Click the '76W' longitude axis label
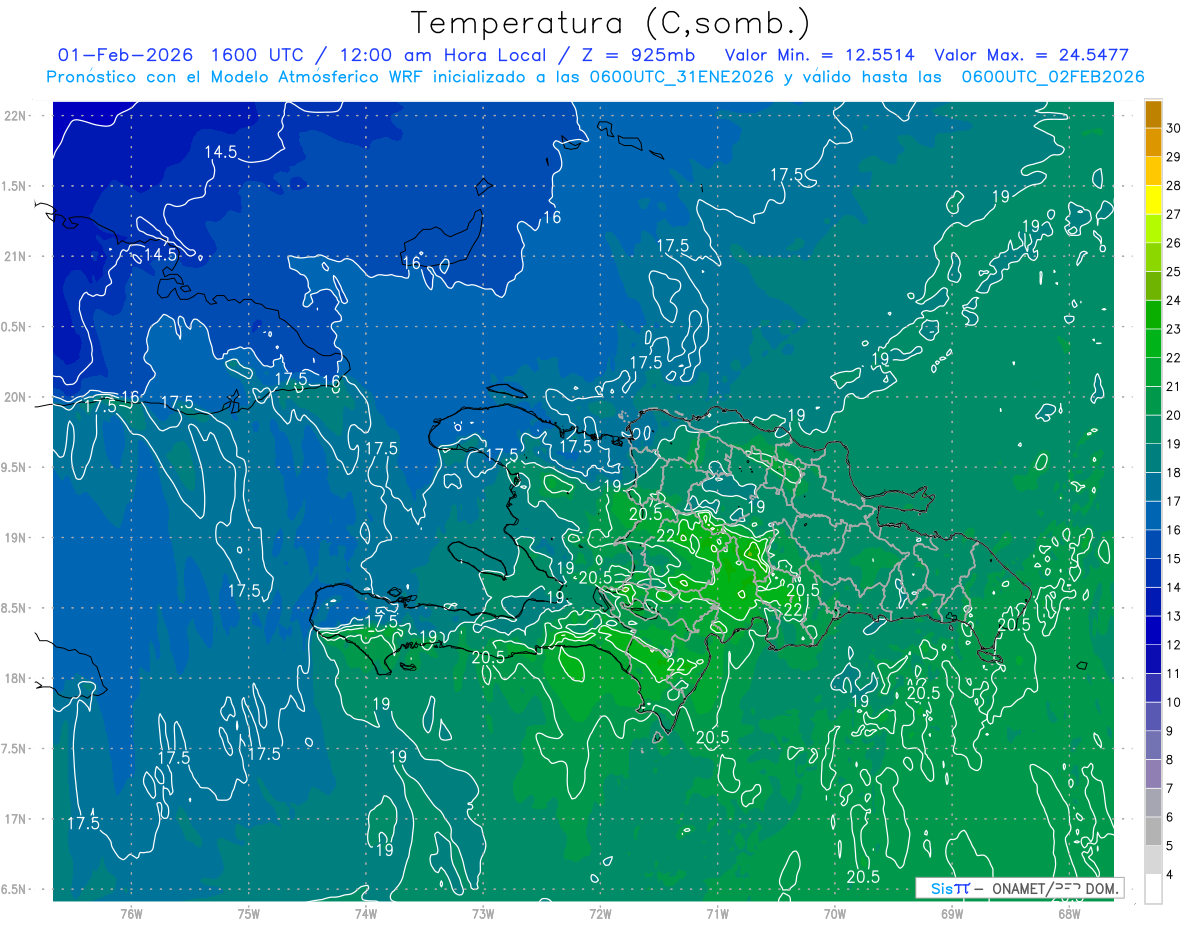This screenshot has width=1200, height=927. coord(131,914)
